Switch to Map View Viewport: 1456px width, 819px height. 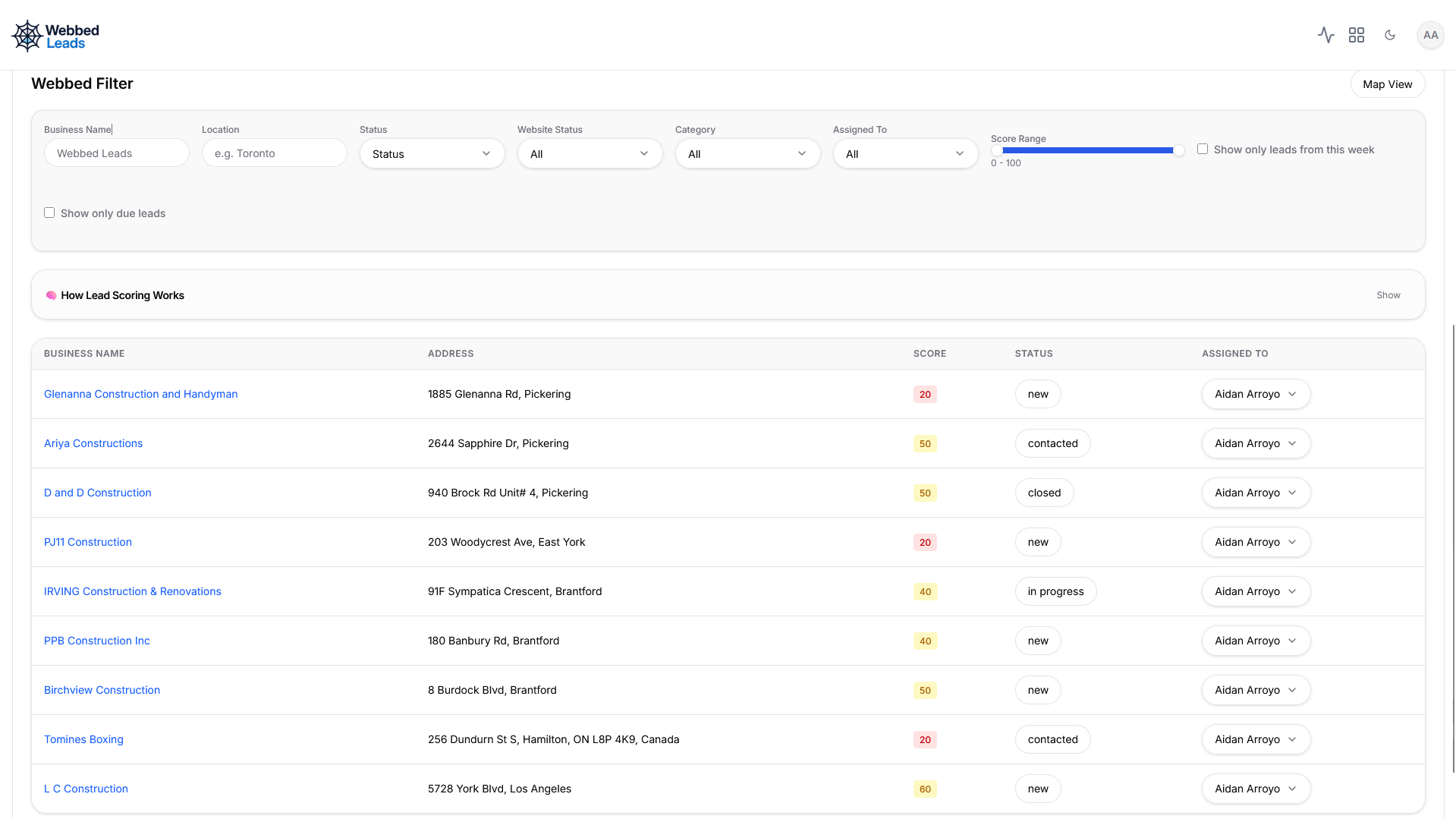coord(1387,84)
